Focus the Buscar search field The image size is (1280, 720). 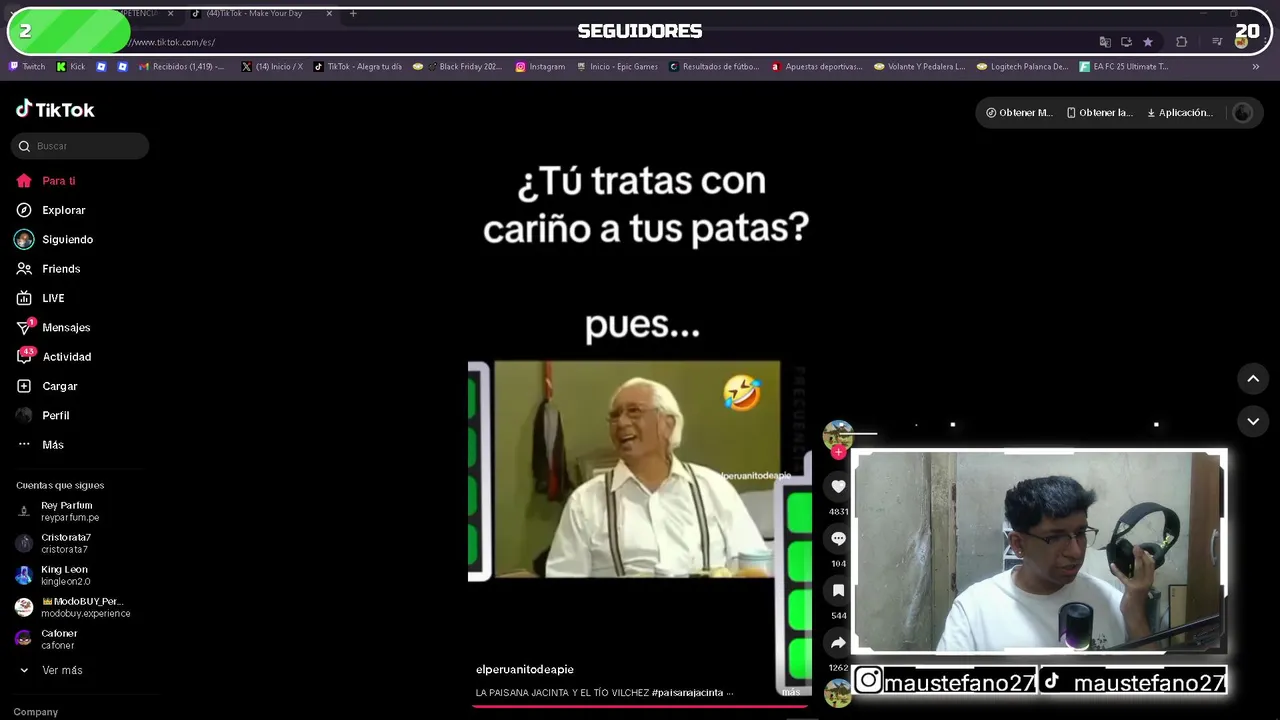(80, 146)
